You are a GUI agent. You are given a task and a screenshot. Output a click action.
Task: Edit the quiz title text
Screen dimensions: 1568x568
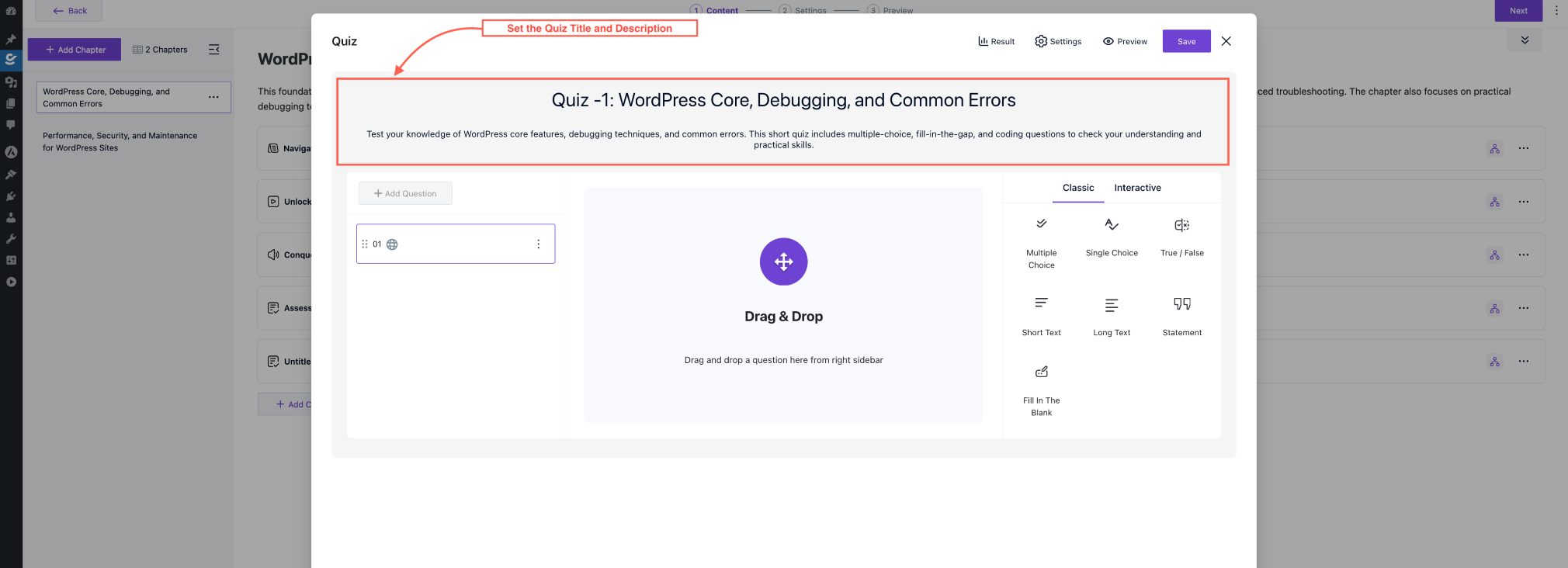pos(783,100)
